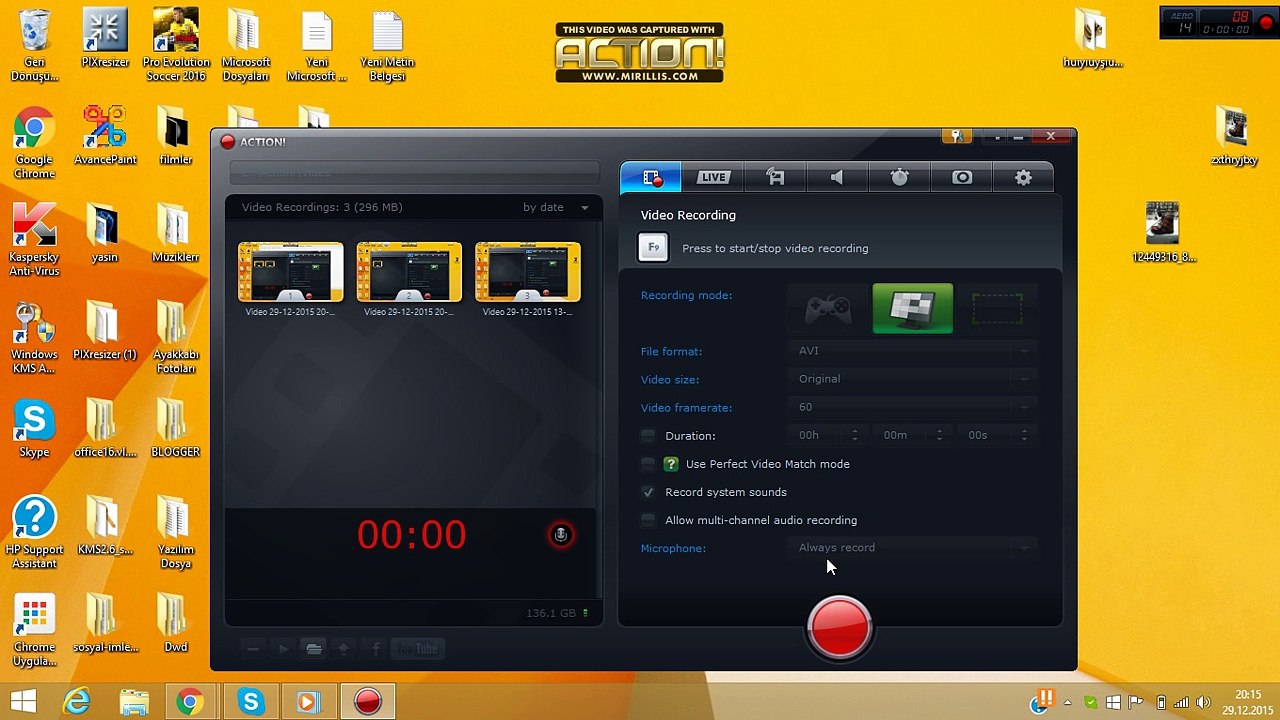
Task: Open the Kaspersky Anti-Virus desktop shortcut
Action: click(34, 241)
